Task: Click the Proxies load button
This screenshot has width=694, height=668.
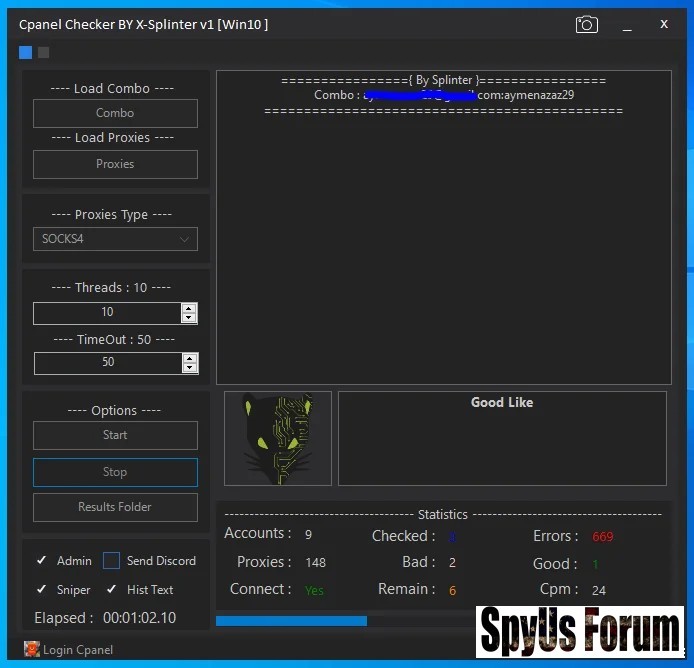Action: pyautogui.click(x=115, y=164)
